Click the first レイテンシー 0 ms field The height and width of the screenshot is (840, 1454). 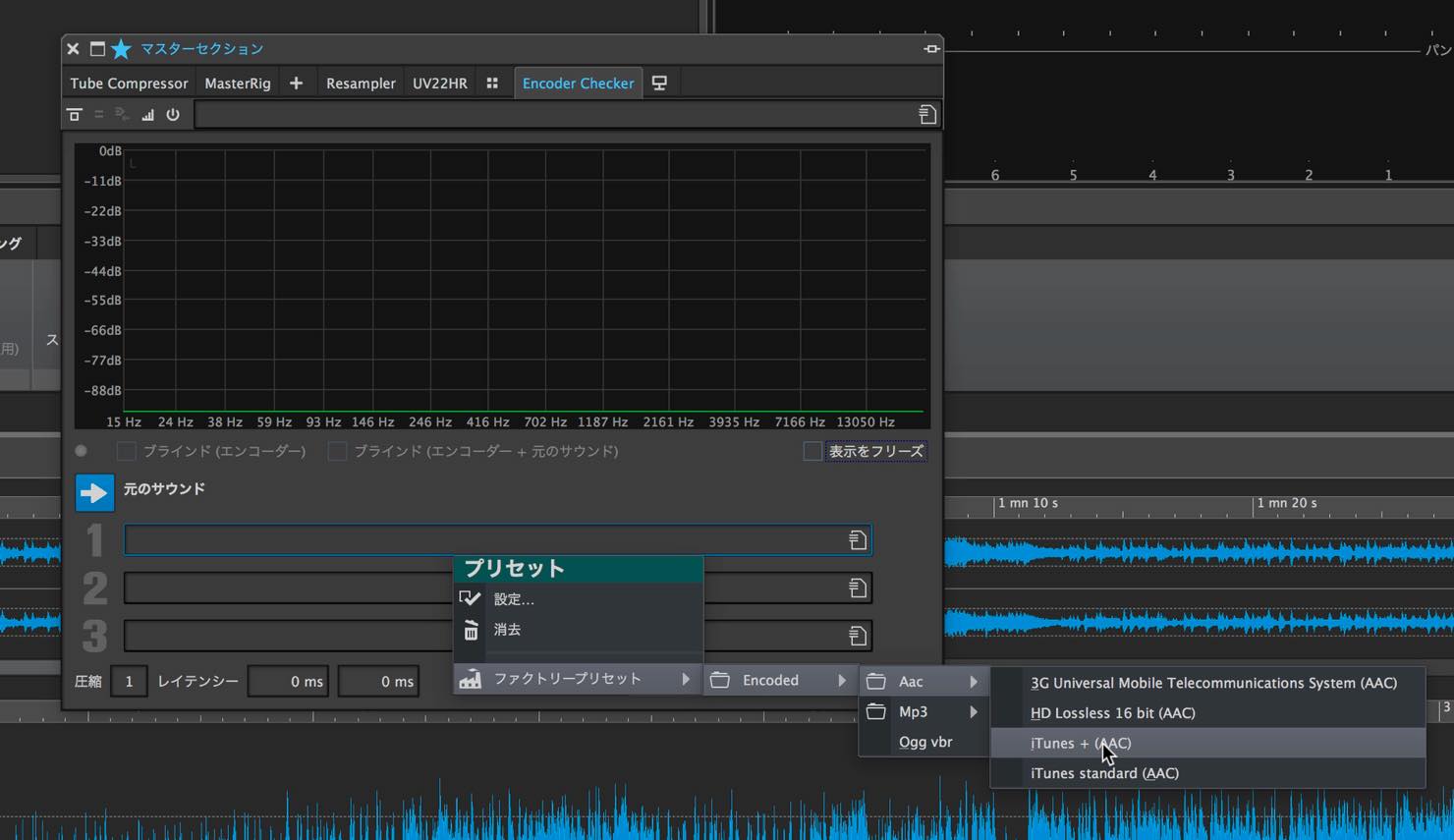(x=288, y=681)
